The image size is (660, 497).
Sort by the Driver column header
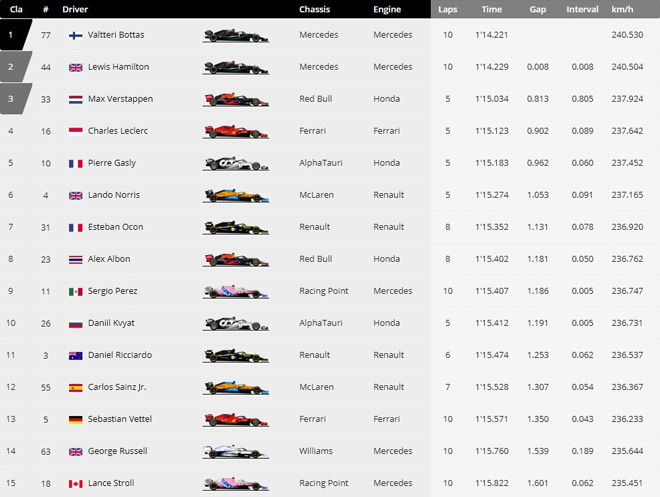pyautogui.click(x=74, y=9)
